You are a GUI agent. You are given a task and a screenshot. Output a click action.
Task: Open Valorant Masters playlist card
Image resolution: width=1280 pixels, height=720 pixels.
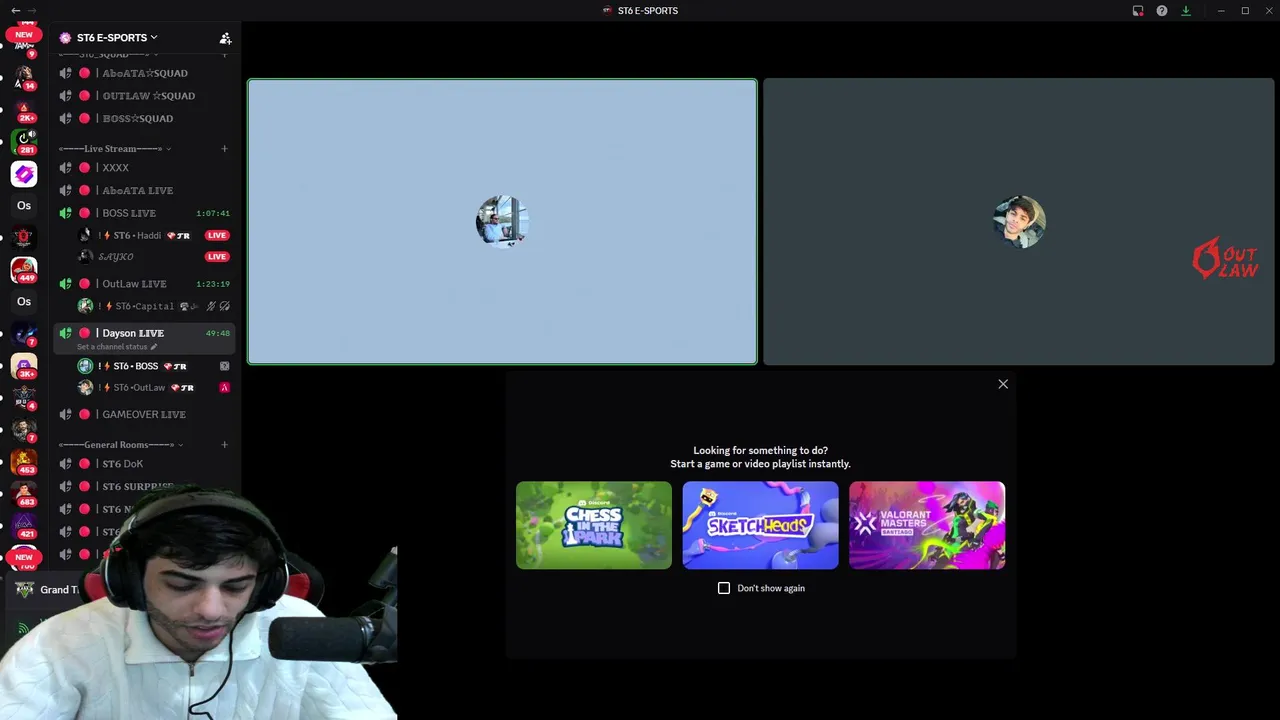click(927, 525)
